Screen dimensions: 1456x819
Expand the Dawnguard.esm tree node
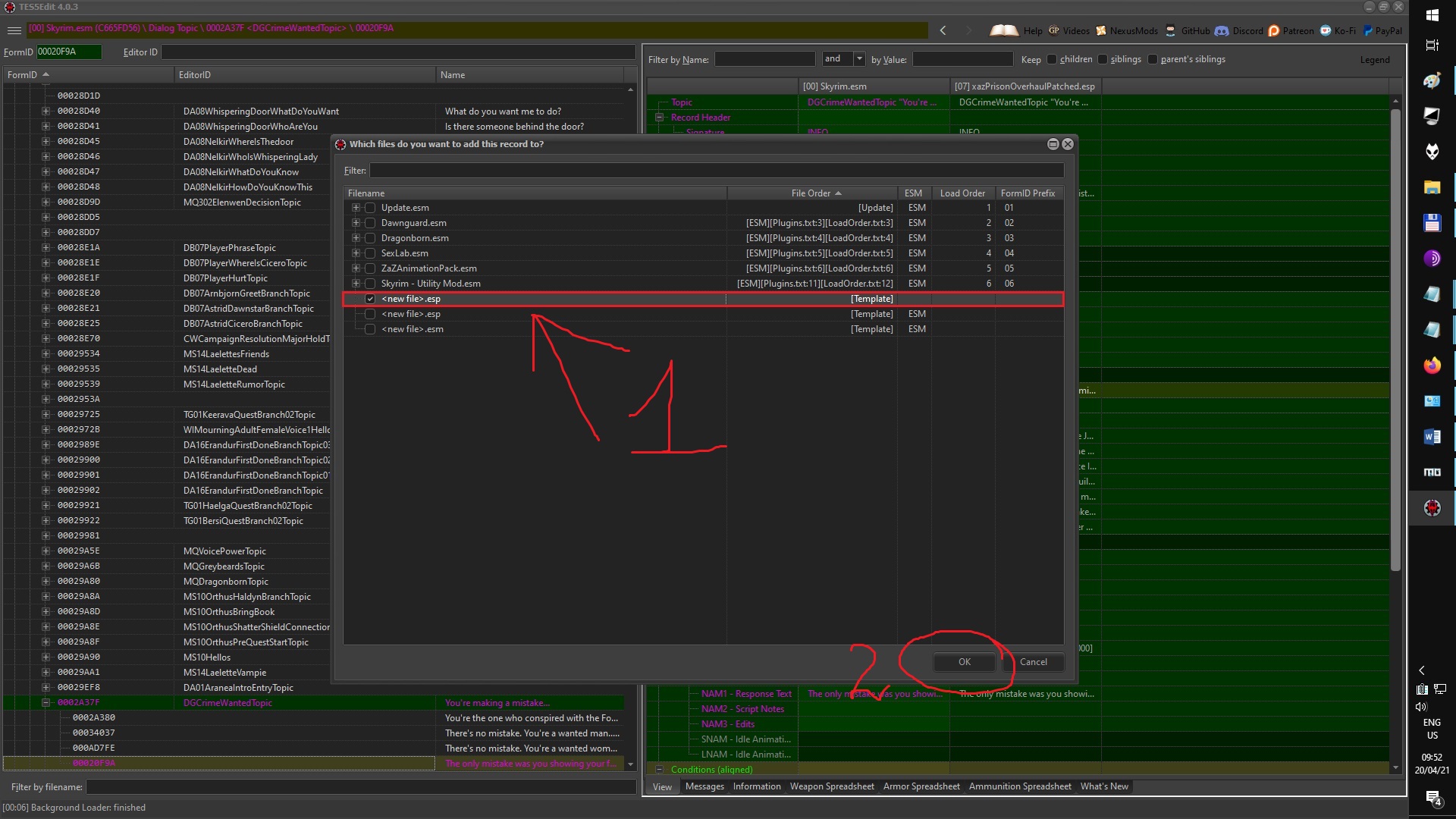click(x=356, y=223)
